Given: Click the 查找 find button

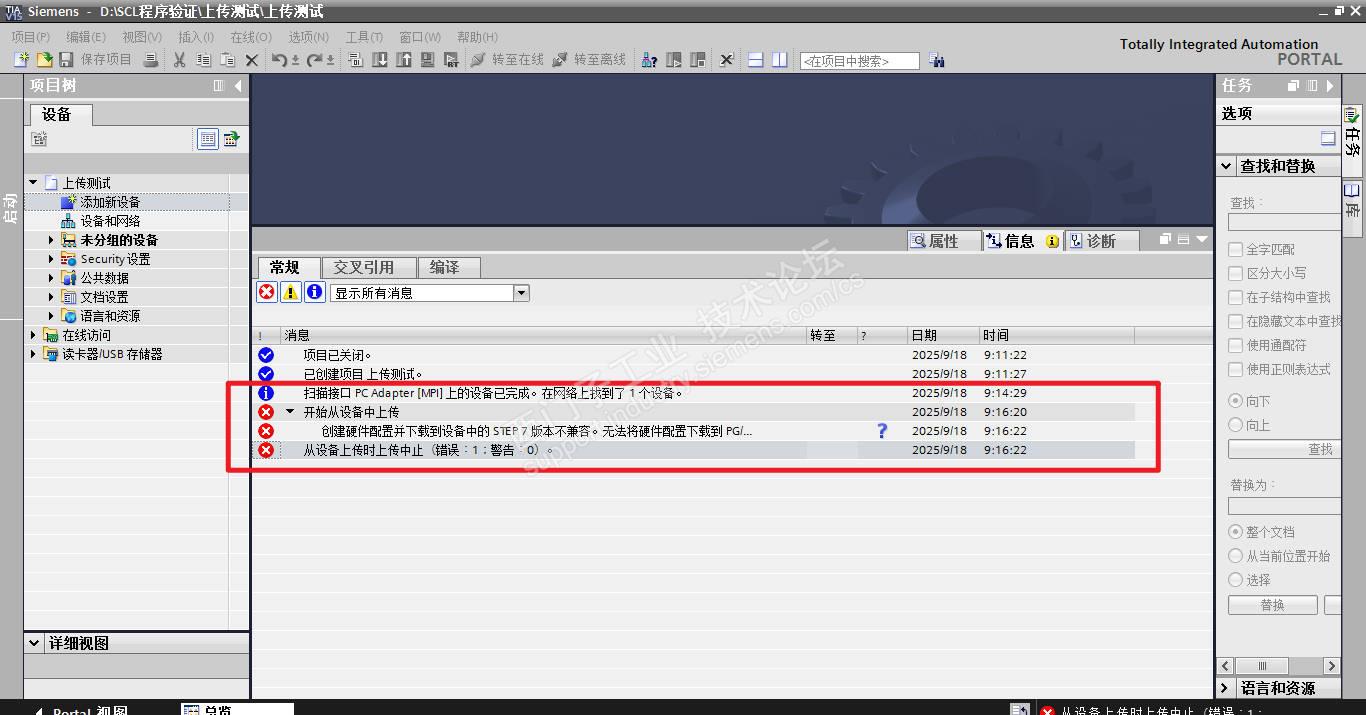Looking at the screenshot, I should (1284, 450).
